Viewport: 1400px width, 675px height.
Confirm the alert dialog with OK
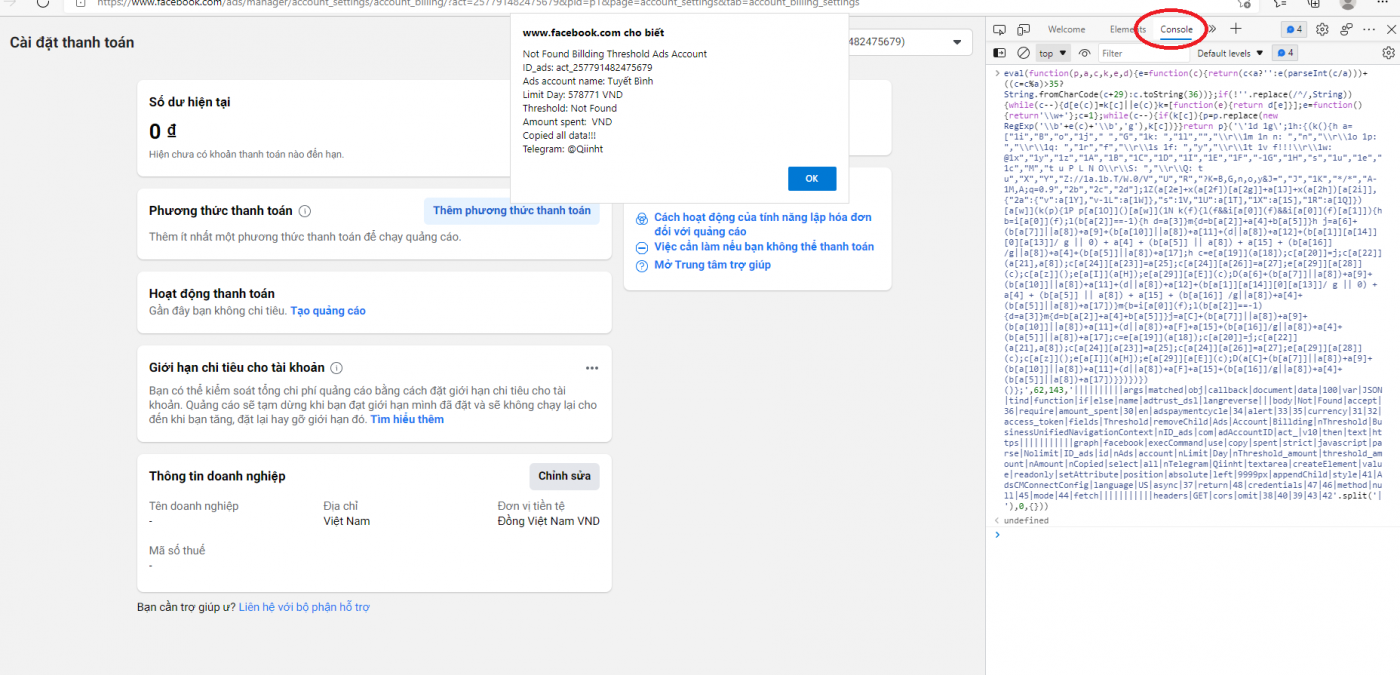tap(811, 178)
